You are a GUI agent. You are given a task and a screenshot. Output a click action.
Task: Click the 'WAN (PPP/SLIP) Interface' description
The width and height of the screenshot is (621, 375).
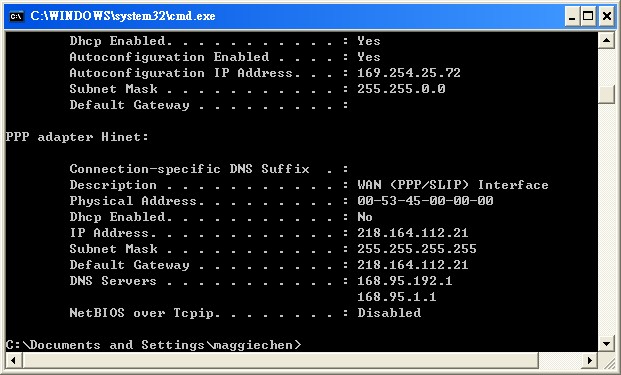pyautogui.click(x=453, y=185)
